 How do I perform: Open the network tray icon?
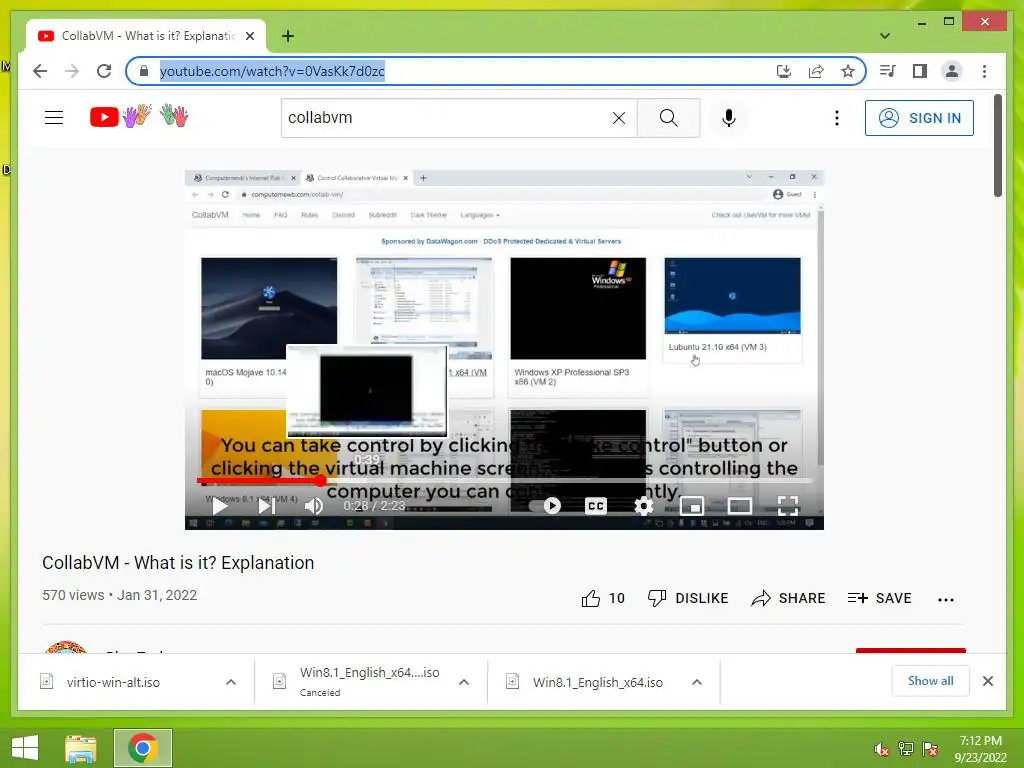[x=906, y=749]
